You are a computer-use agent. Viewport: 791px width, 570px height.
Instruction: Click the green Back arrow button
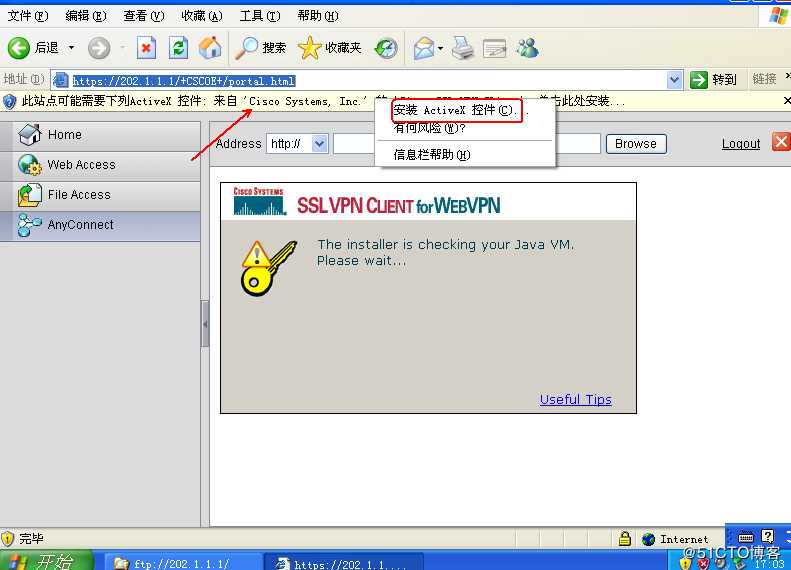pyautogui.click(x=19, y=48)
